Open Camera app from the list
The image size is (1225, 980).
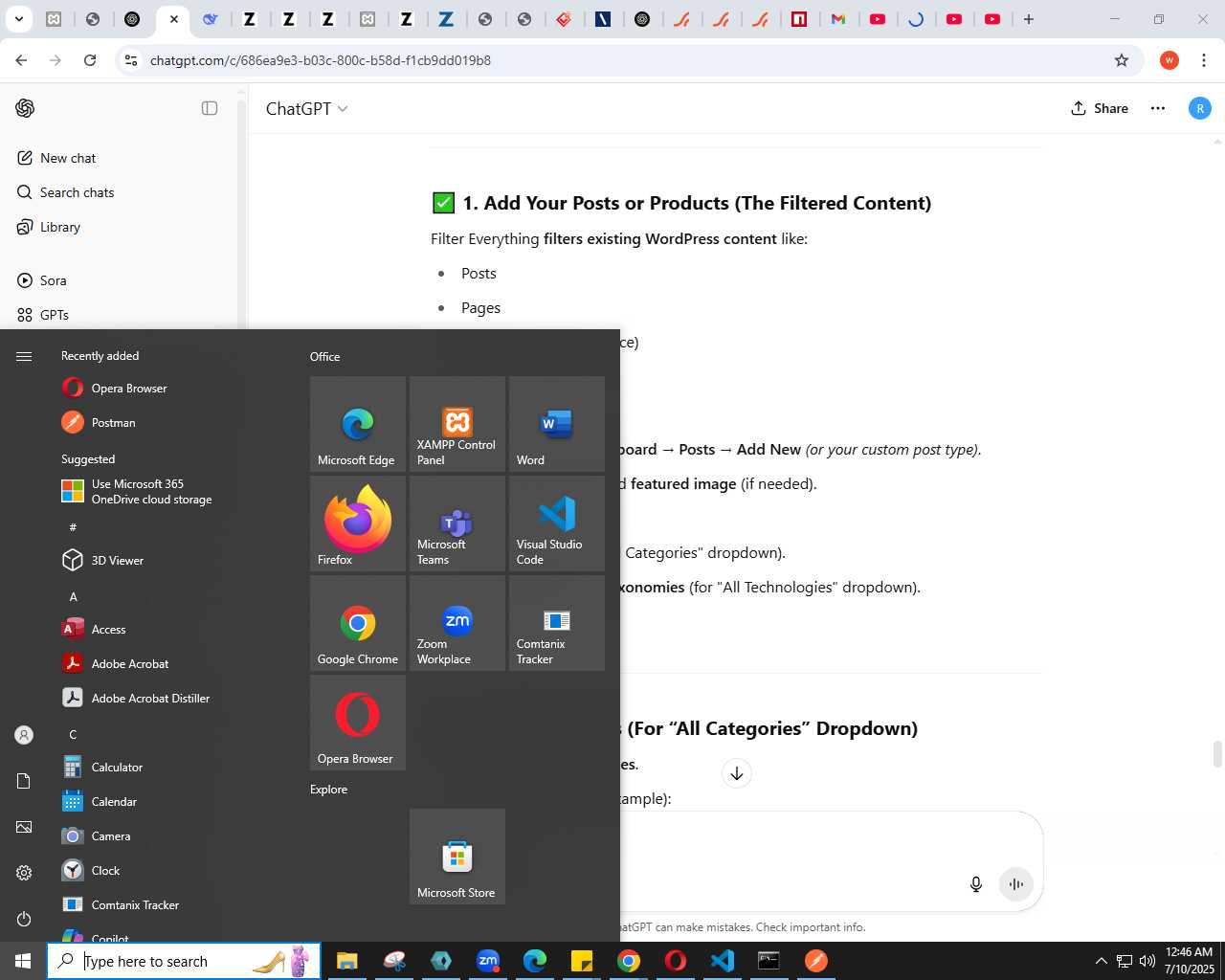172,836
